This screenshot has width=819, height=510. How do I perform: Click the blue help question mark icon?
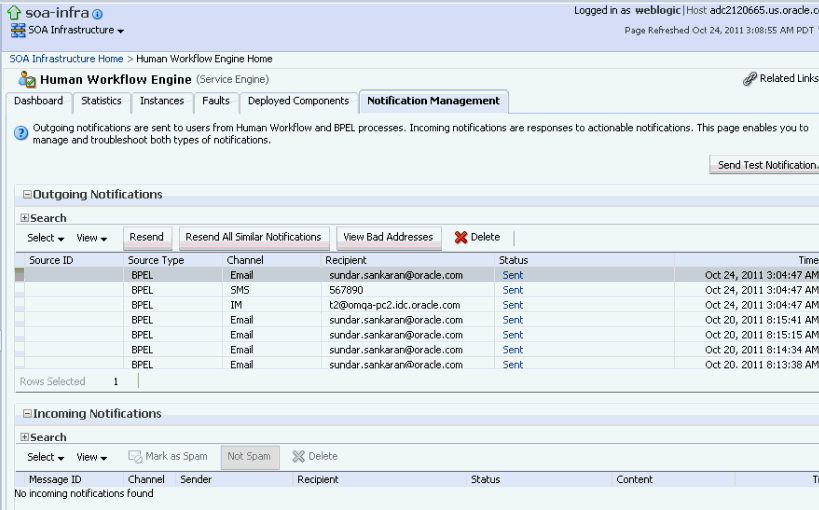click(x=21, y=133)
